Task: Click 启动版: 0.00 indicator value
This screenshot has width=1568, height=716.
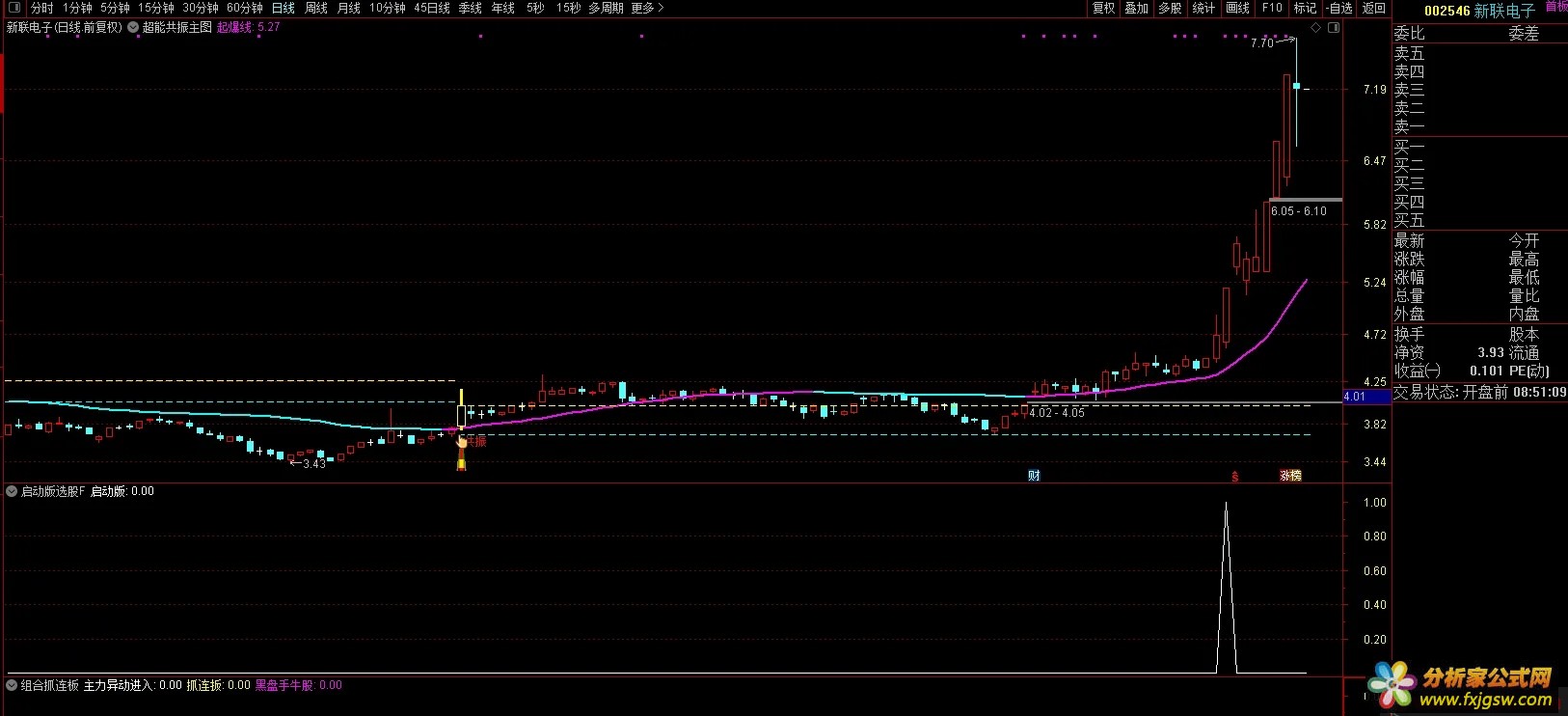Action: pyautogui.click(x=122, y=491)
